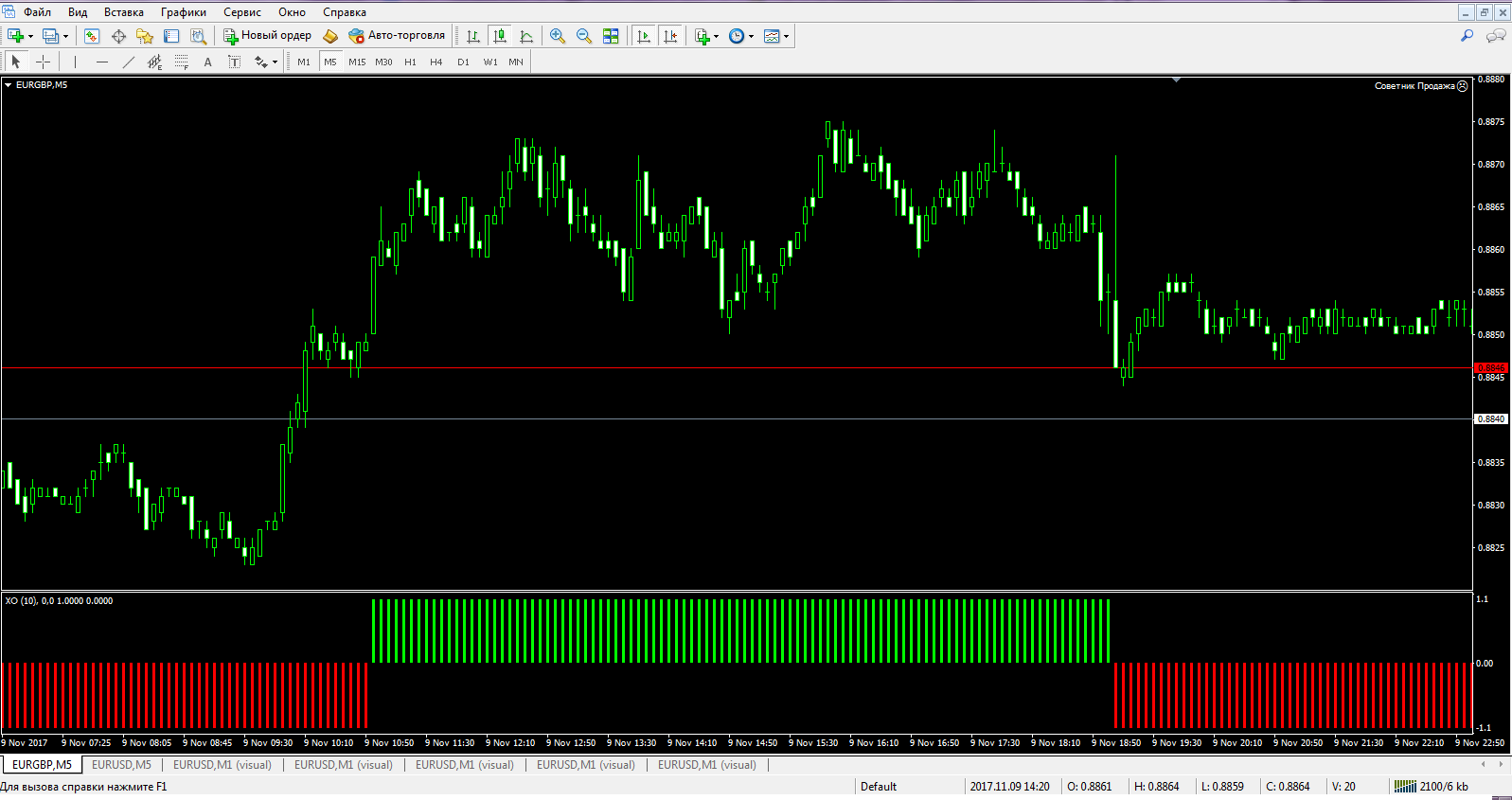Select the cursor arrow tool

[x=16, y=62]
